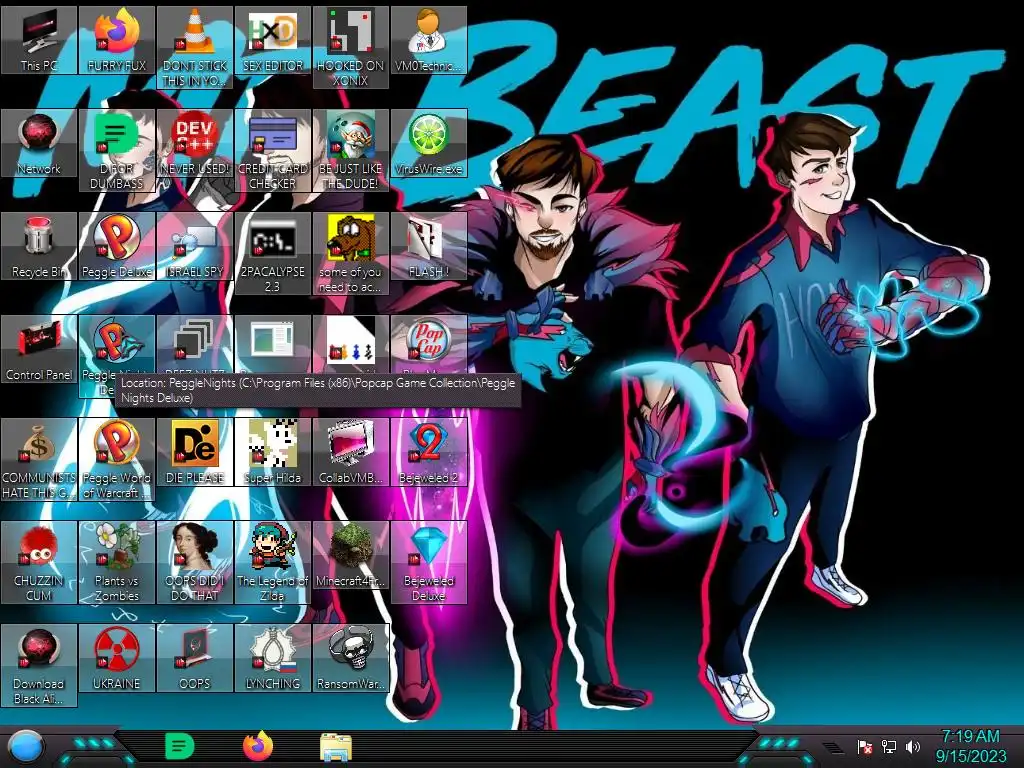Click the Start orb on the taskbar
This screenshot has height=768, width=1024.
(25, 748)
